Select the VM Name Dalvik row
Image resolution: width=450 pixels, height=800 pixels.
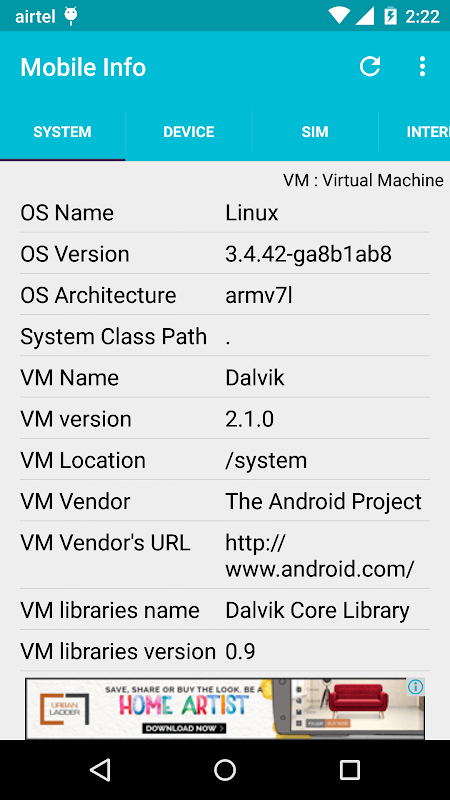[x=225, y=378]
